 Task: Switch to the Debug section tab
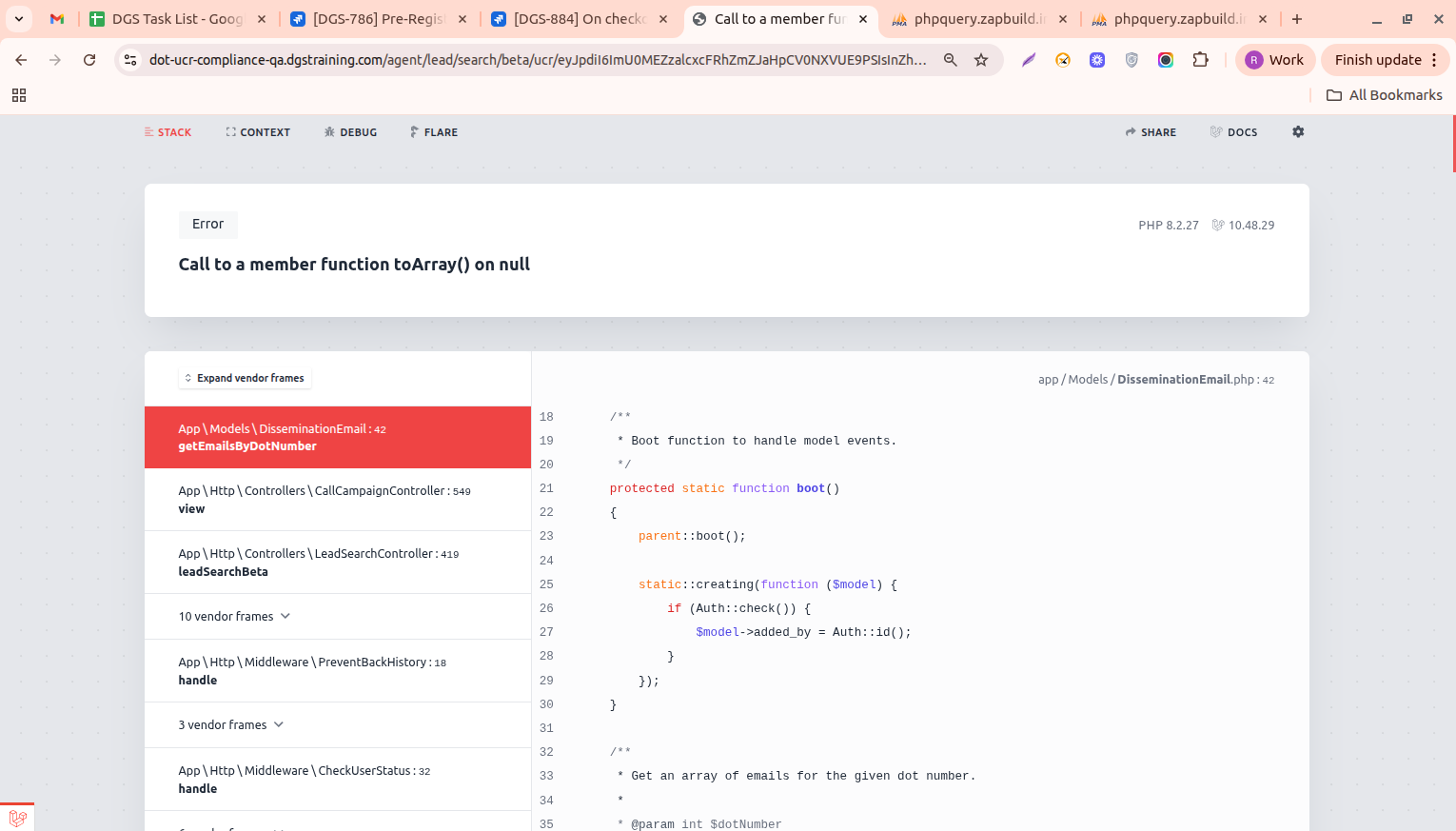(x=350, y=132)
